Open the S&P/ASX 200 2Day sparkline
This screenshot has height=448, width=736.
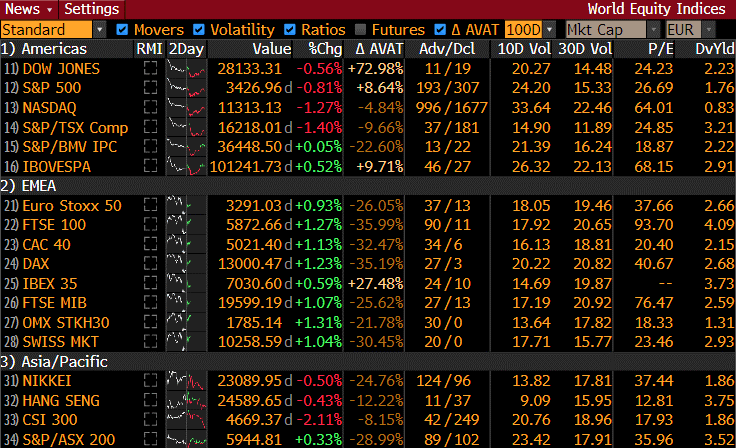click(x=186, y=439)
